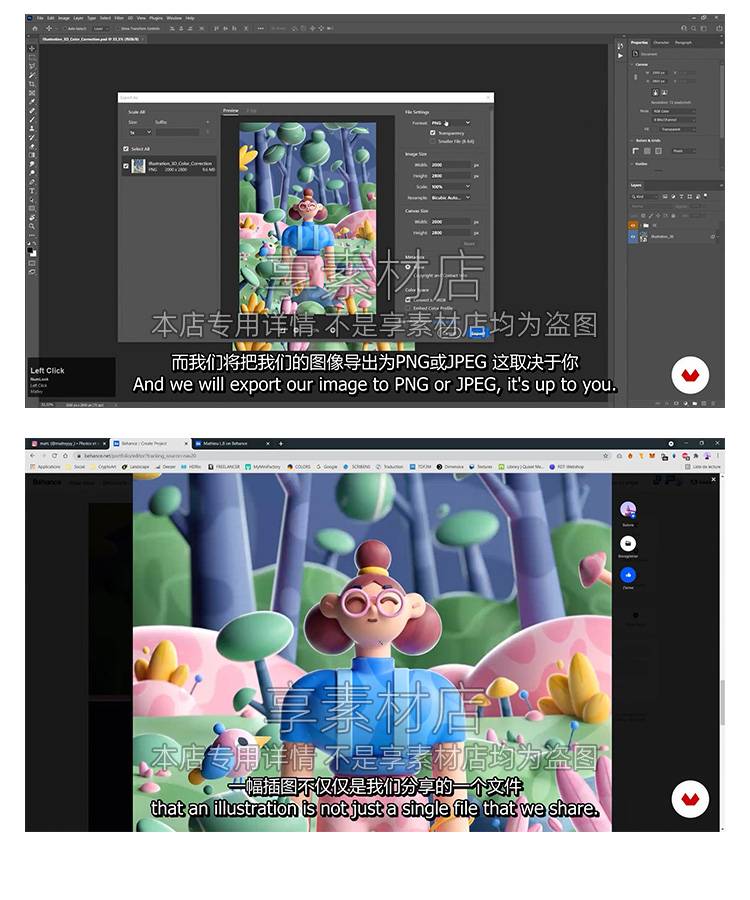Select the Zoom tool in Photoshop toolbar
Screen dimensions: 750x900
tap(32, 226)
